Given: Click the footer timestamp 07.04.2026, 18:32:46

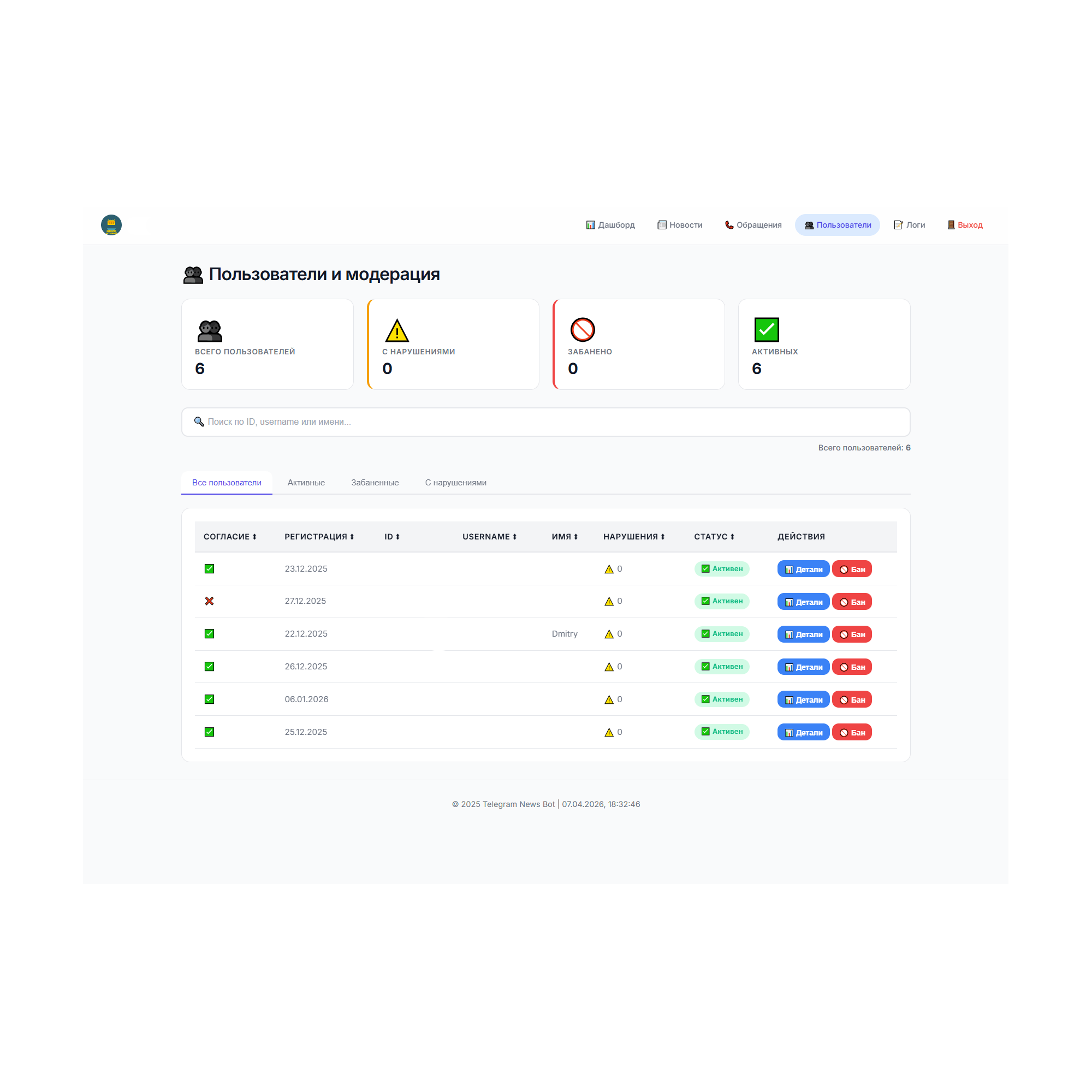Looking at the screenshot, I should (601, 804).
